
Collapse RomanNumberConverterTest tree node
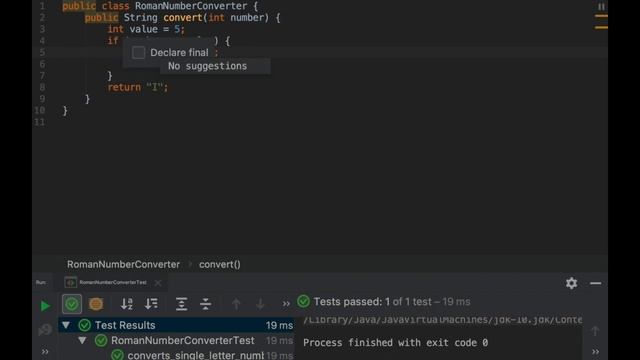82,340
